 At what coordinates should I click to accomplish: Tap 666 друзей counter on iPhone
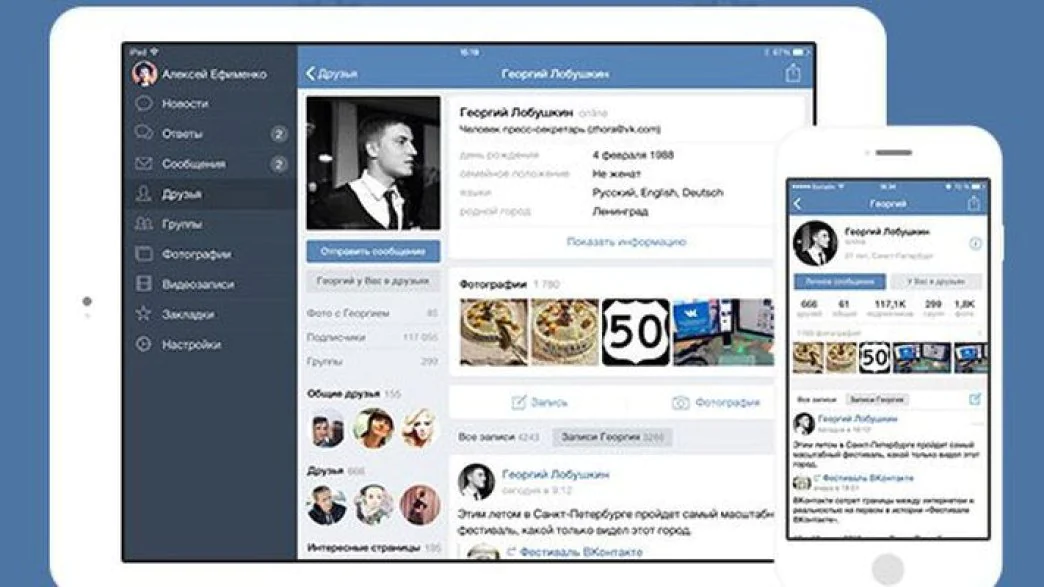pos(809,308)
